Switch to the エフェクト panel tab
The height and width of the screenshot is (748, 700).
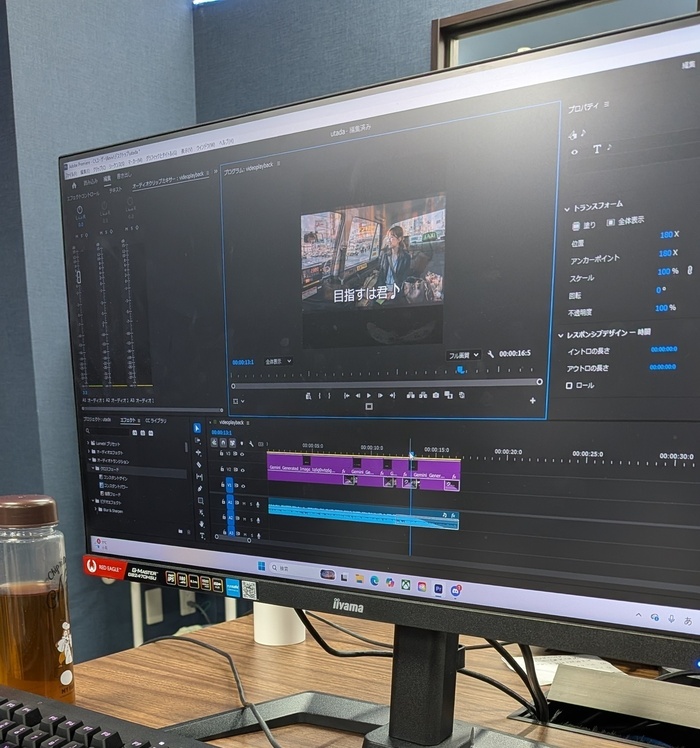(x=129, y=421)
